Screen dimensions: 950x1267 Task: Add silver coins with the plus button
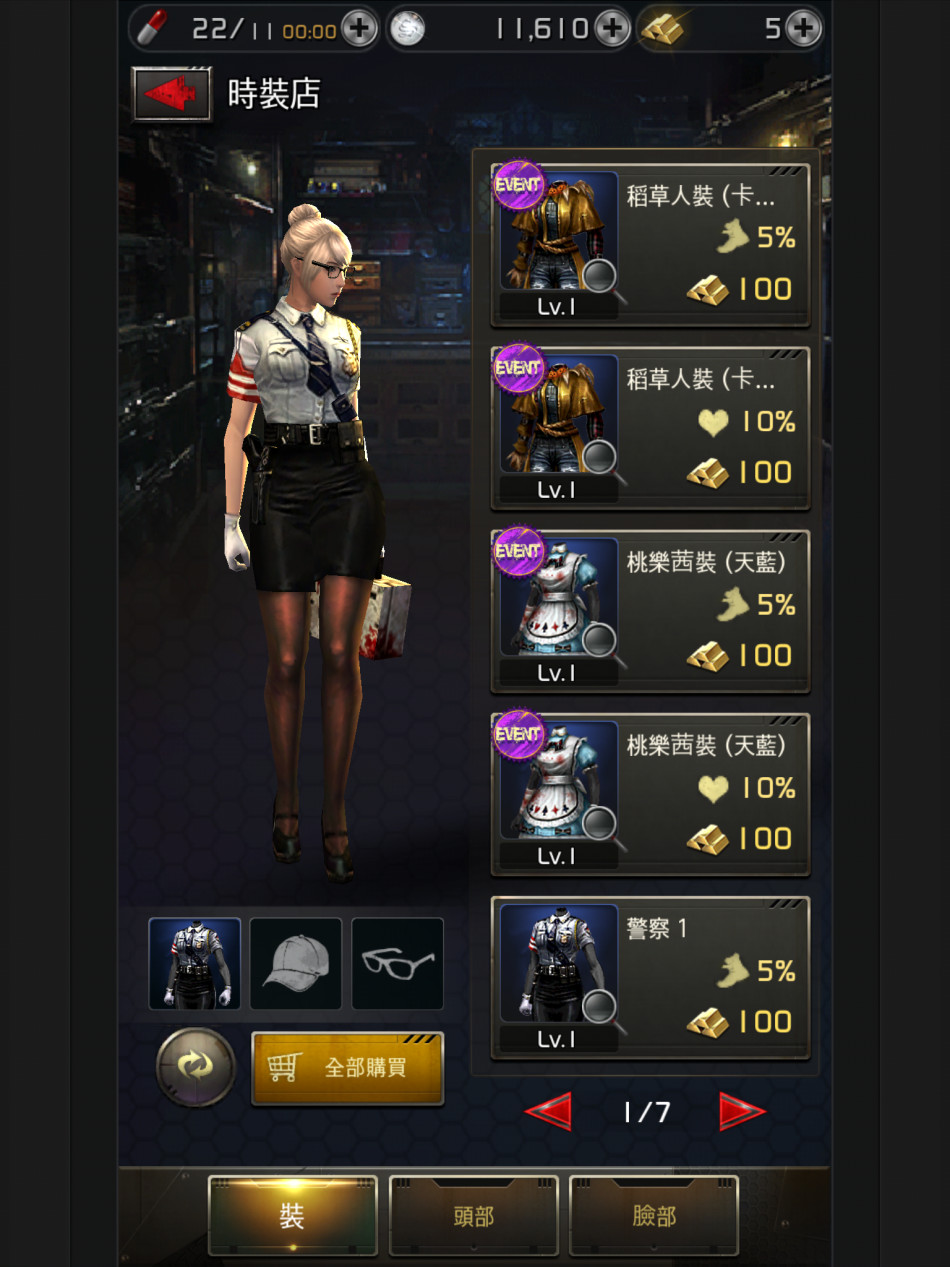click(x=612, y=29)
